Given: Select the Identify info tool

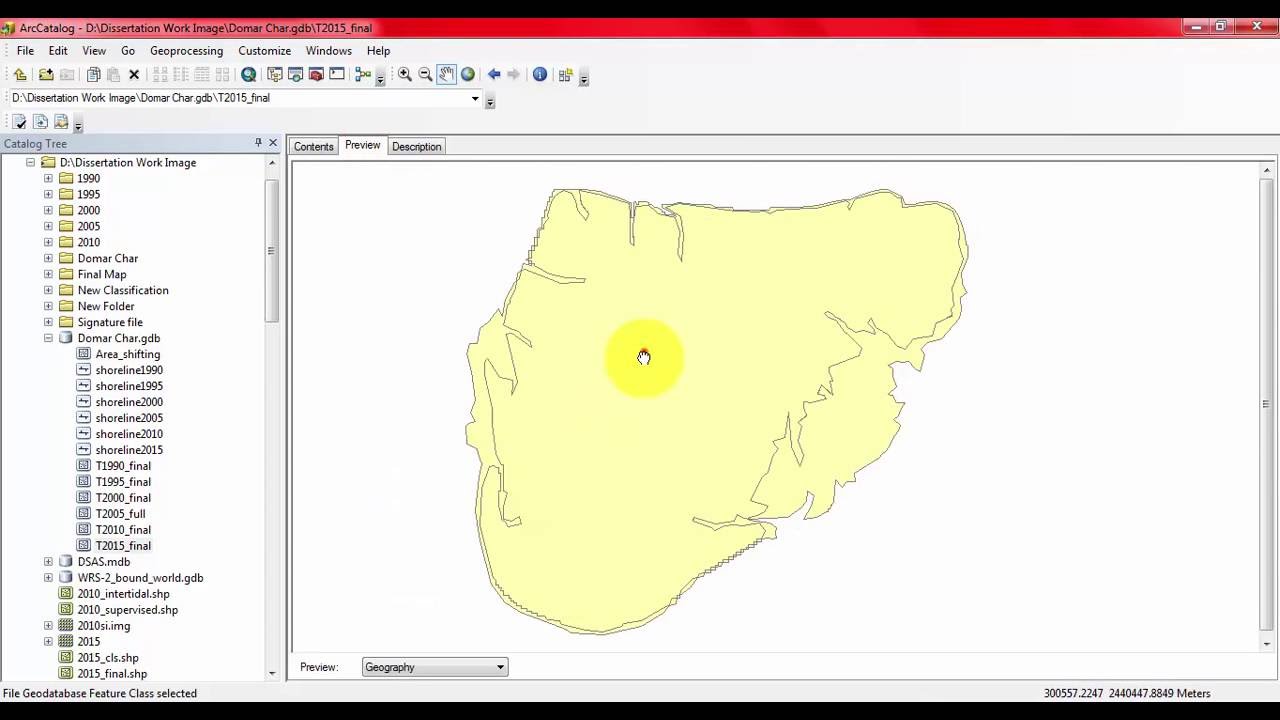Looking at the screenshot, I should (540, 74).
